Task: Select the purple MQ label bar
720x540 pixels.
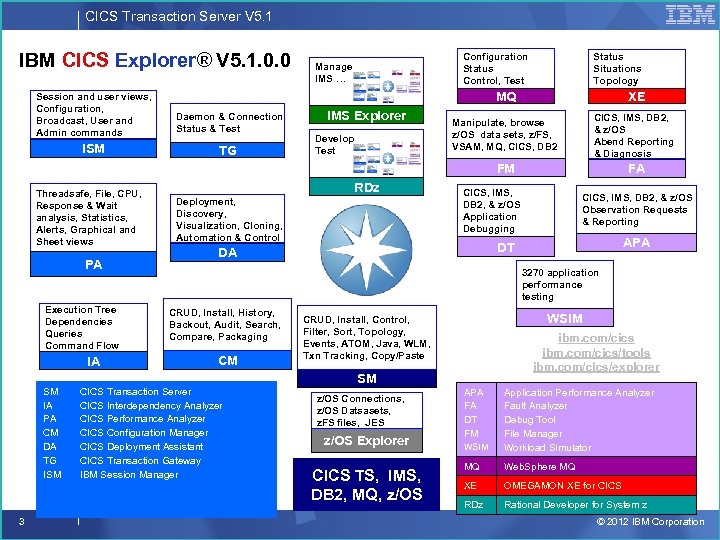Action: tap(506, 96)
